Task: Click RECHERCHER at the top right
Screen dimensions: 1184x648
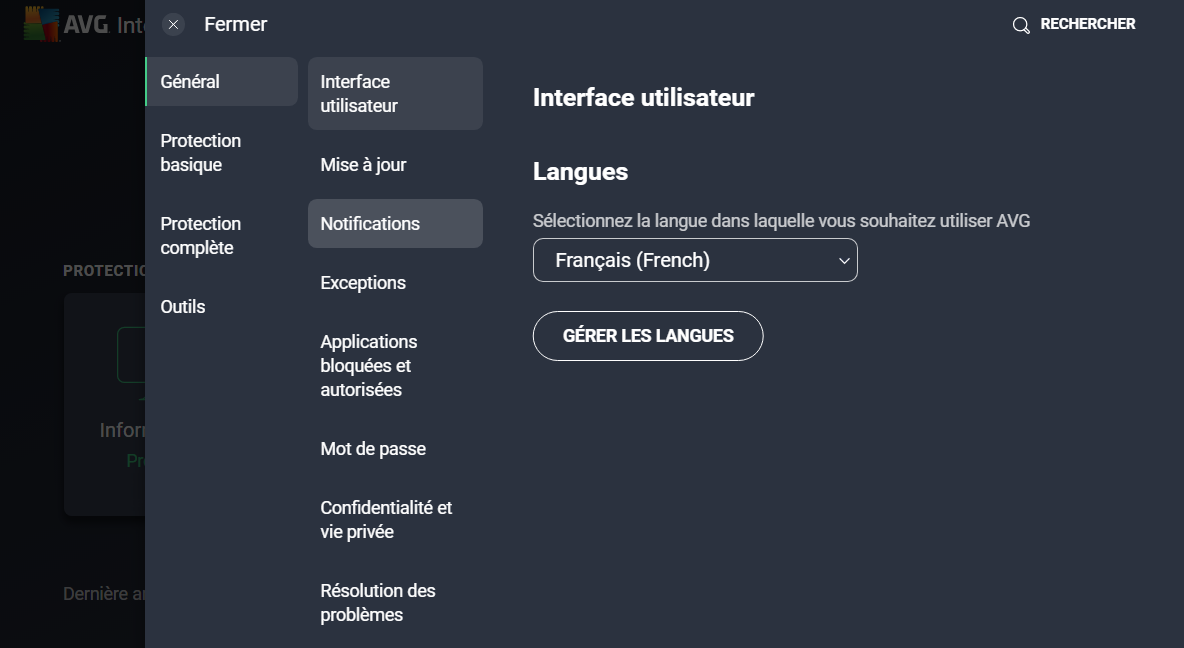Action: (x=1088, y=23)
